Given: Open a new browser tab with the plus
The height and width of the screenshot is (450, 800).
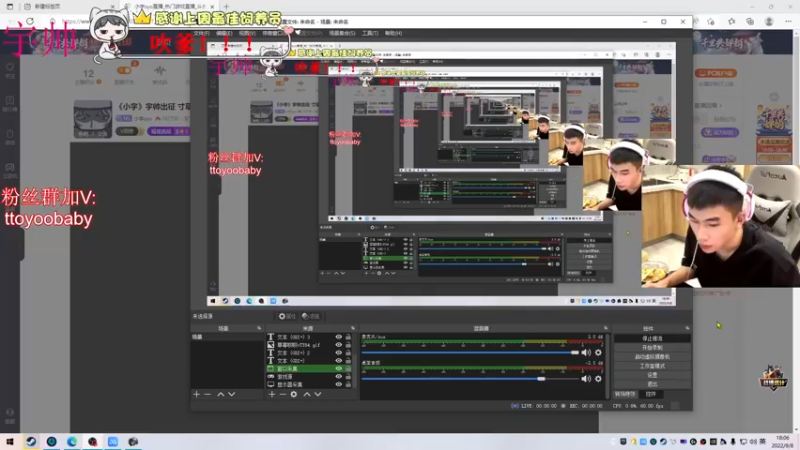Looking at the screenshot, I should [x=226, y=7].
